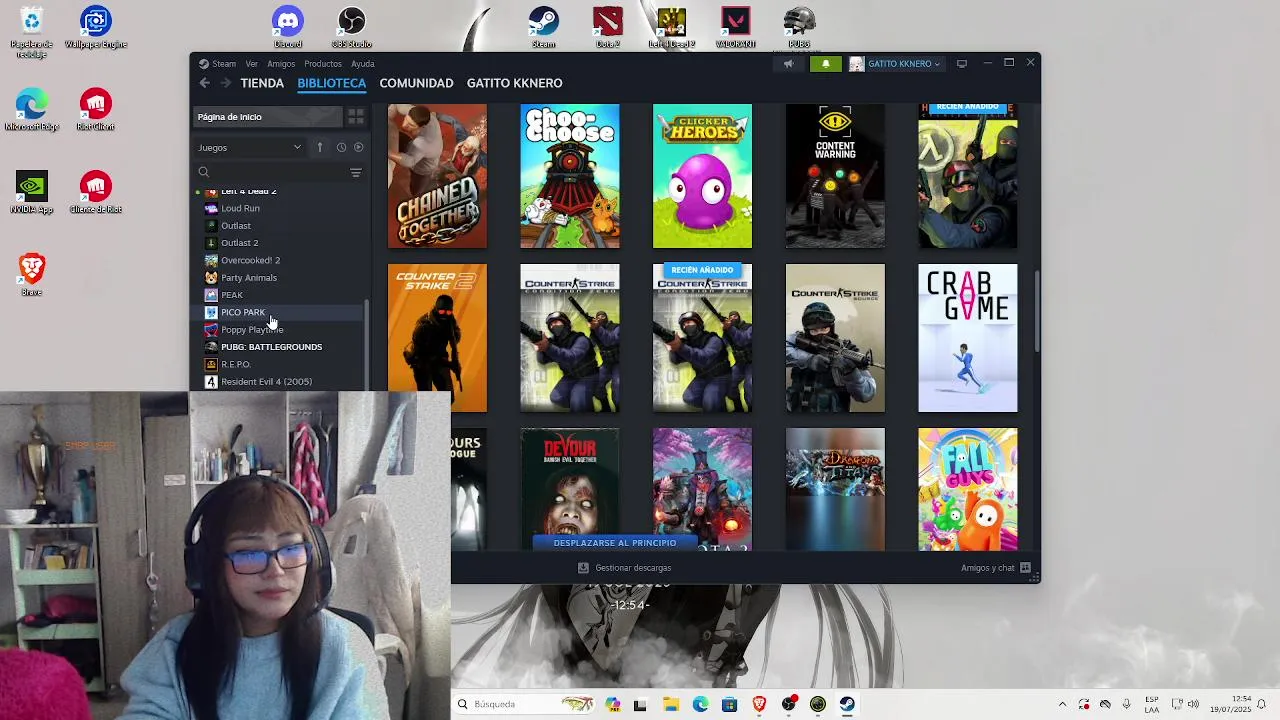Select Resident Evil 4 (2005) in list
The image size is (1280, 720).
[278, 382]
